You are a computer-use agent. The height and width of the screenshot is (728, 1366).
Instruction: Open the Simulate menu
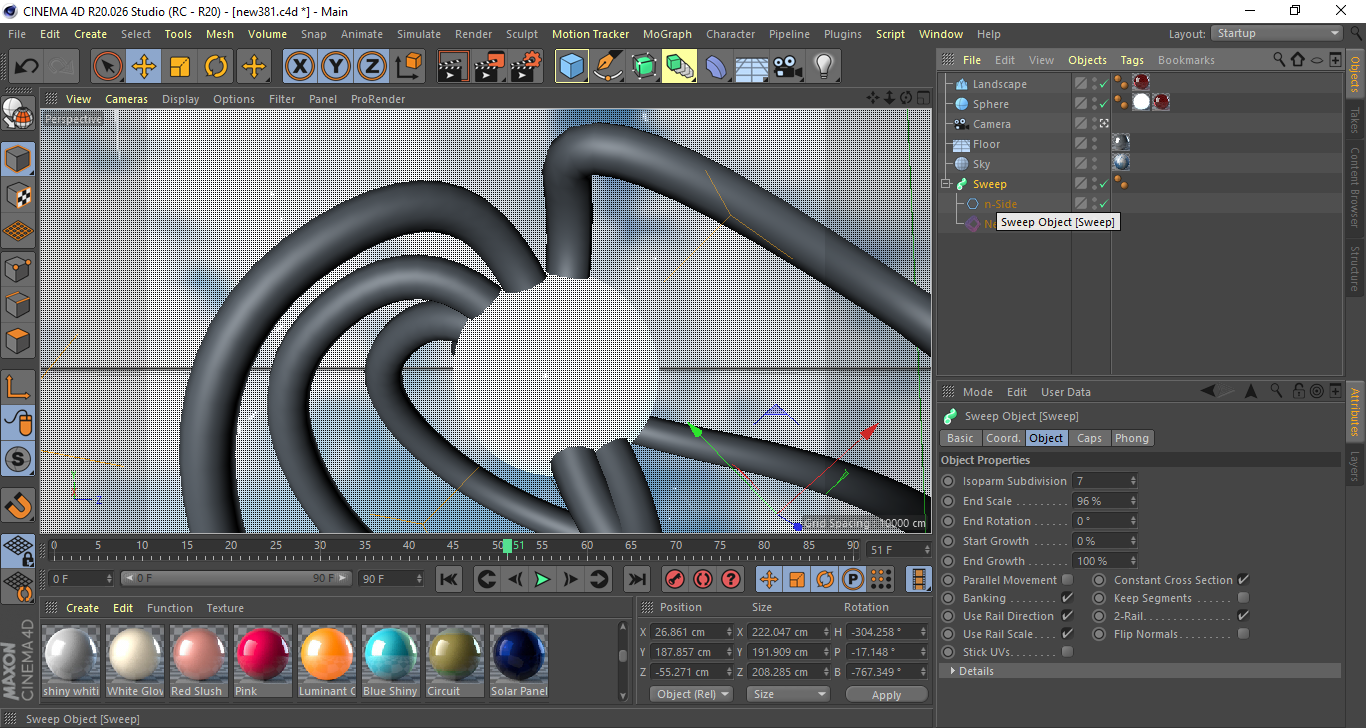click(x=419, y=34)
